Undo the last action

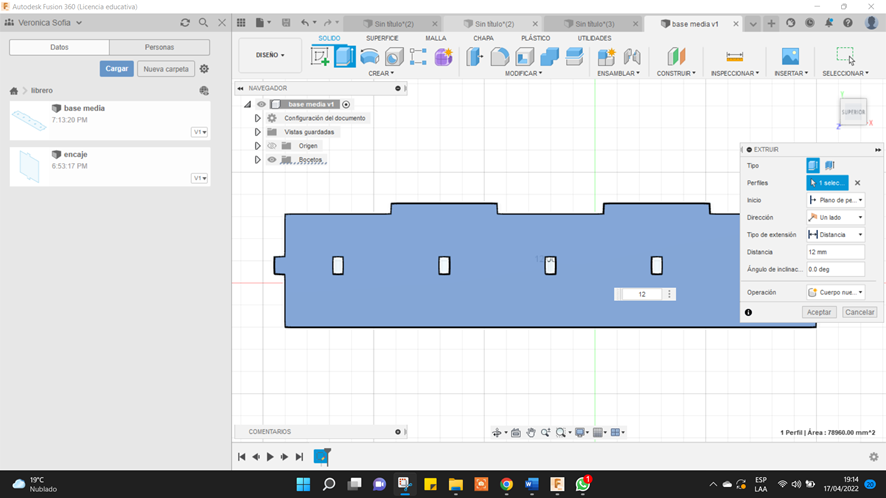pos(305,23)
